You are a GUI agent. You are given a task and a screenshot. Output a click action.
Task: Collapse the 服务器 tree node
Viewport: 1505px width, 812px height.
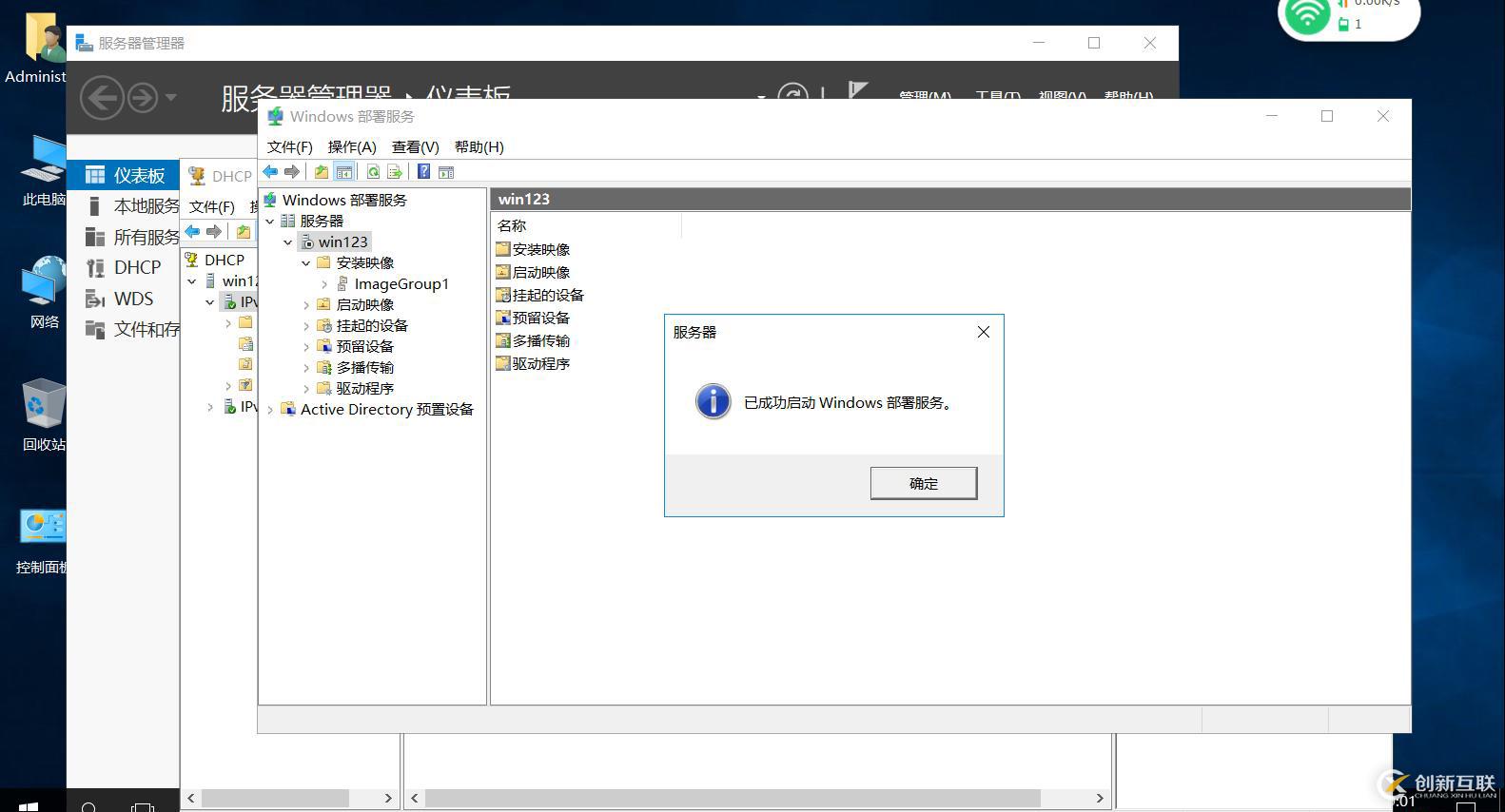coord(270,221)
